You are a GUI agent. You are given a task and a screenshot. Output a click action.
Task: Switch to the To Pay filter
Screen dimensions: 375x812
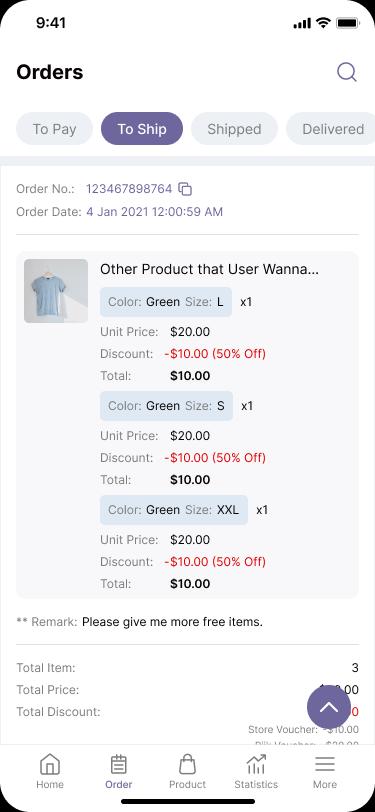click(54, 129)
